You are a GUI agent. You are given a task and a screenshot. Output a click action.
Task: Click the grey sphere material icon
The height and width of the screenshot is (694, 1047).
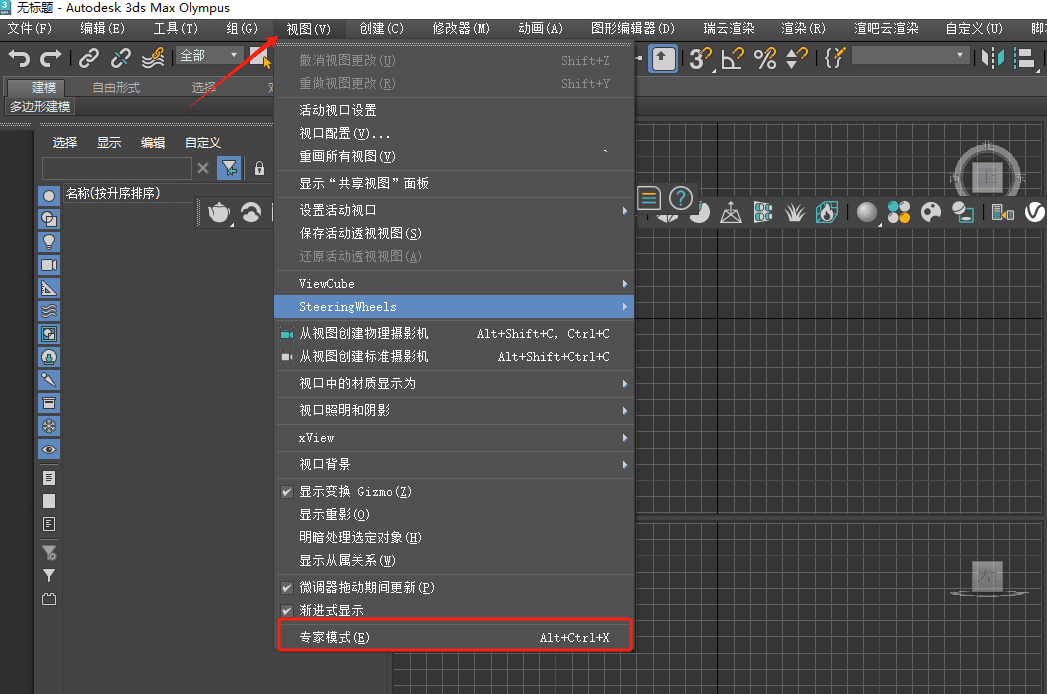tap(866, 212)
